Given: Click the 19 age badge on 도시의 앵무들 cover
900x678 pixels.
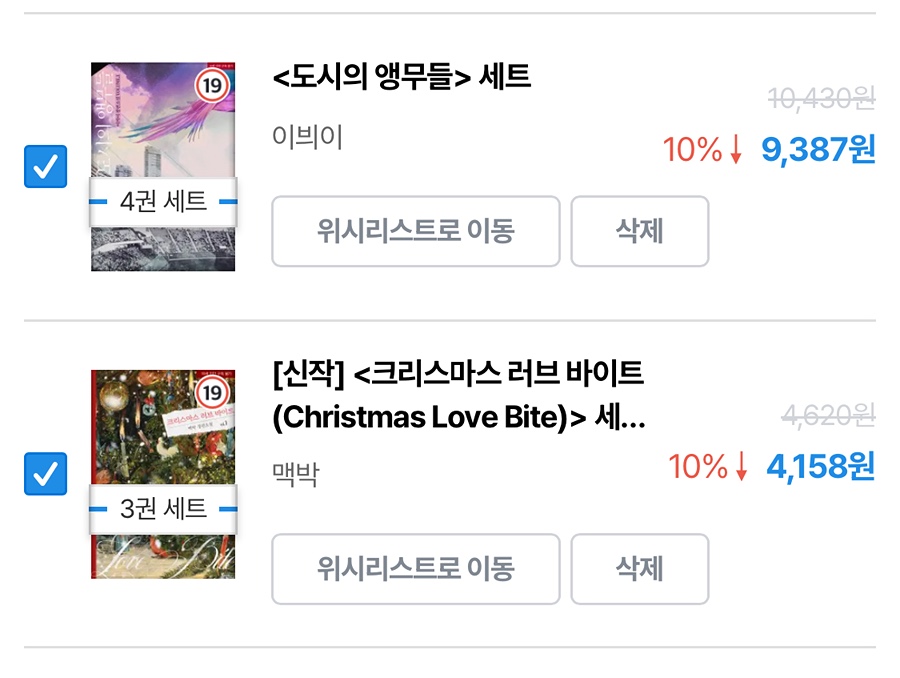Looking at the screenshot, I should pyautogui.click(x=212, y=86).
